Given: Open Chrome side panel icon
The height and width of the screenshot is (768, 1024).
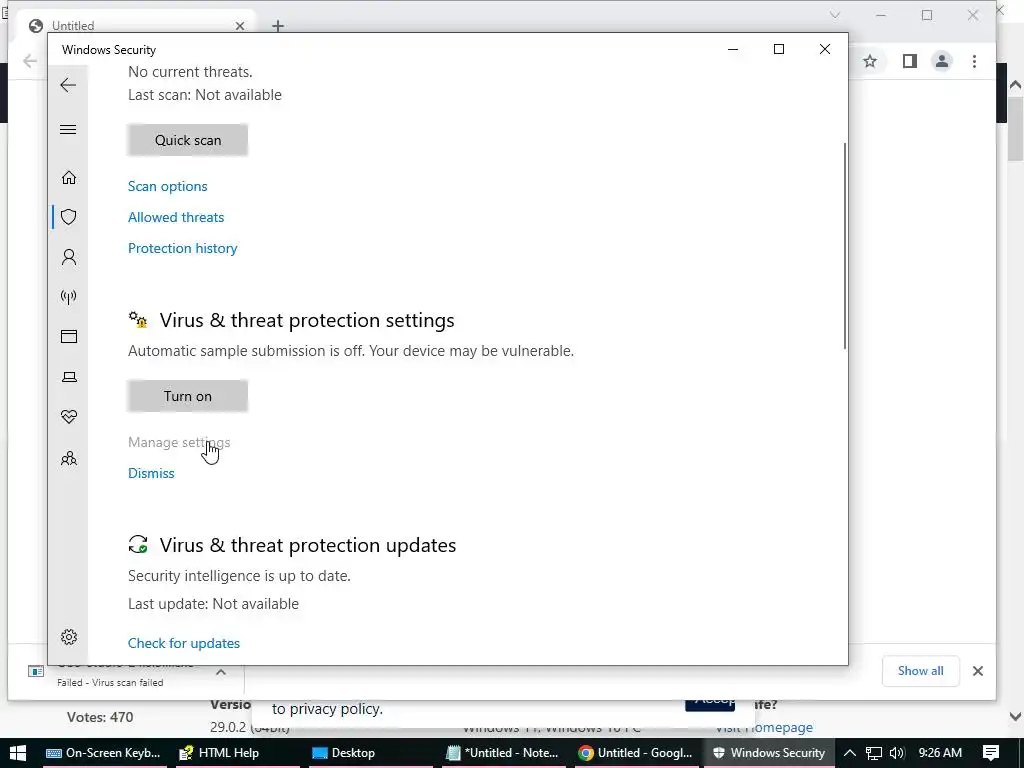Looking at the screenshot, I should click(909, 61).
